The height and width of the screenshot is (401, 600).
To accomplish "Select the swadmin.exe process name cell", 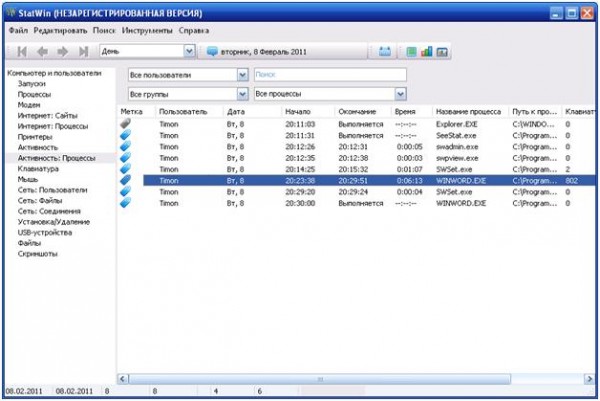I will pos(457,147).
